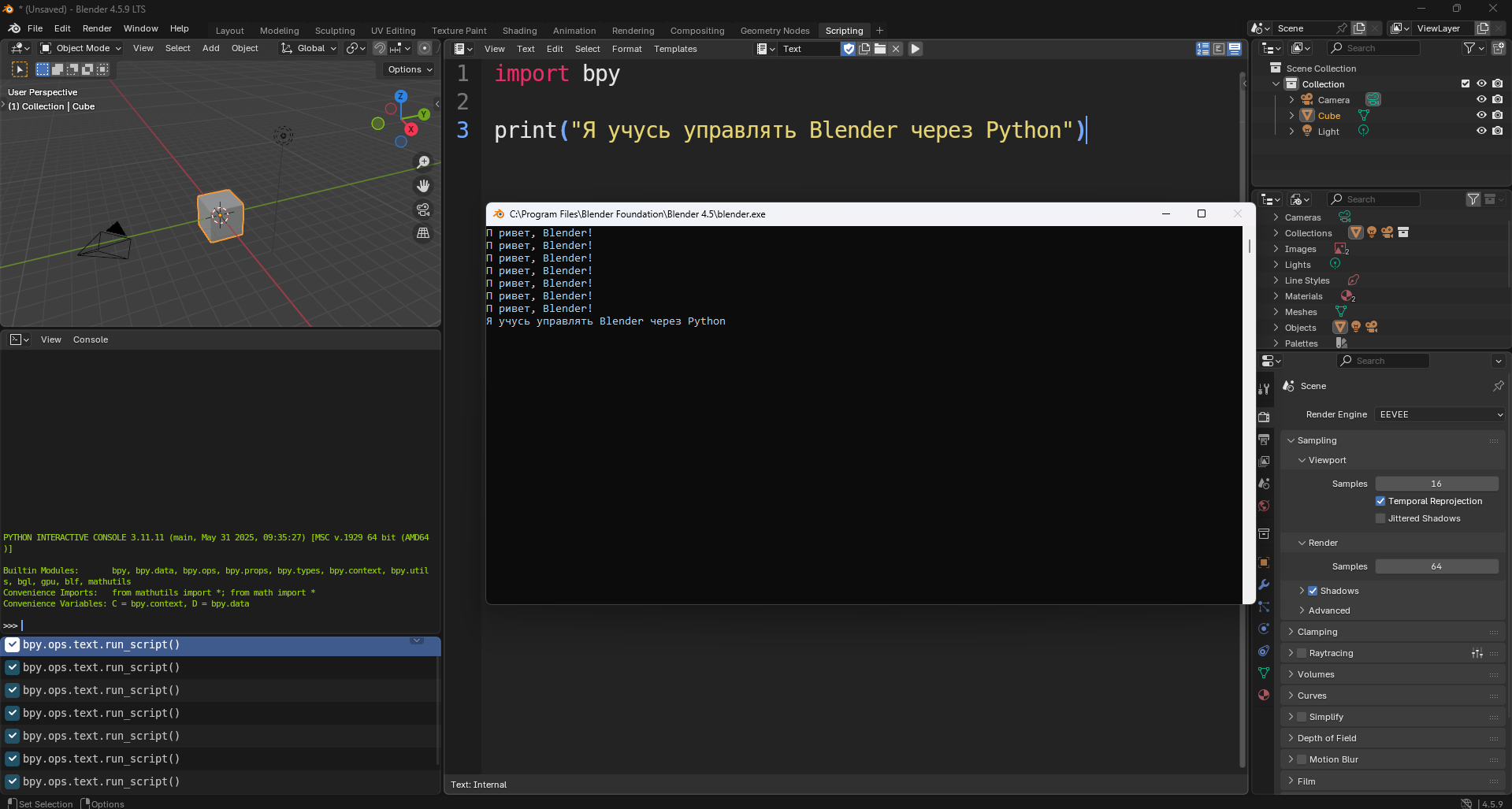Image resolution: width=1512 pixels, height=809 pixels.
Task: Unlink the Text data-block with the X icon
Action: coord(896,49)
